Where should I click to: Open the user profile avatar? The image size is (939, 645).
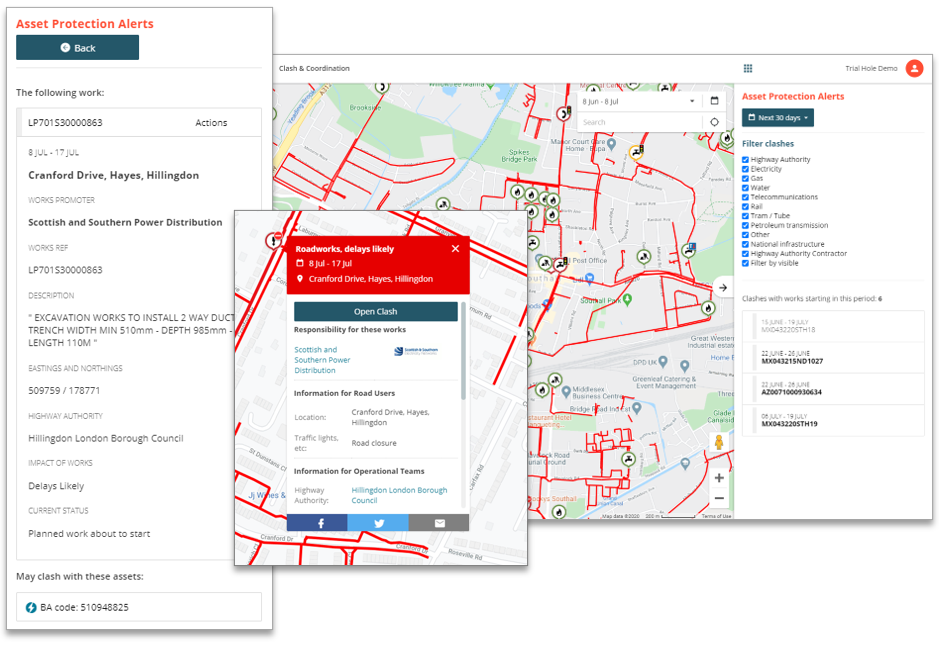(x=914, y=68)
